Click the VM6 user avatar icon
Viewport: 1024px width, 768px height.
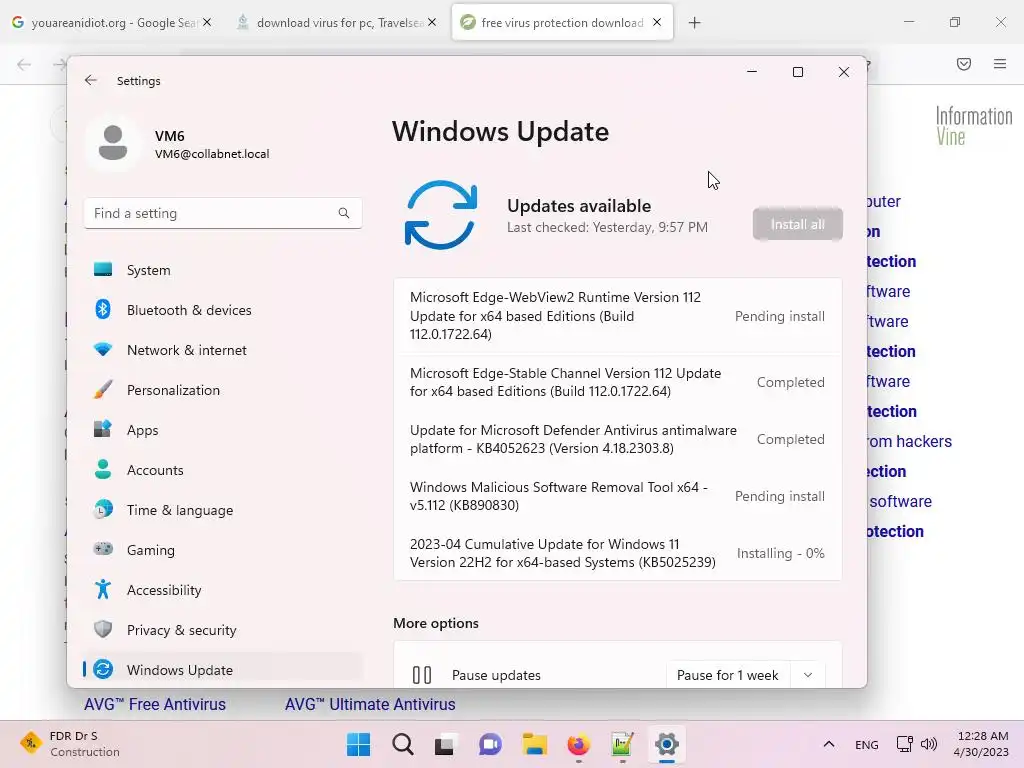click(x=113, y=142)
